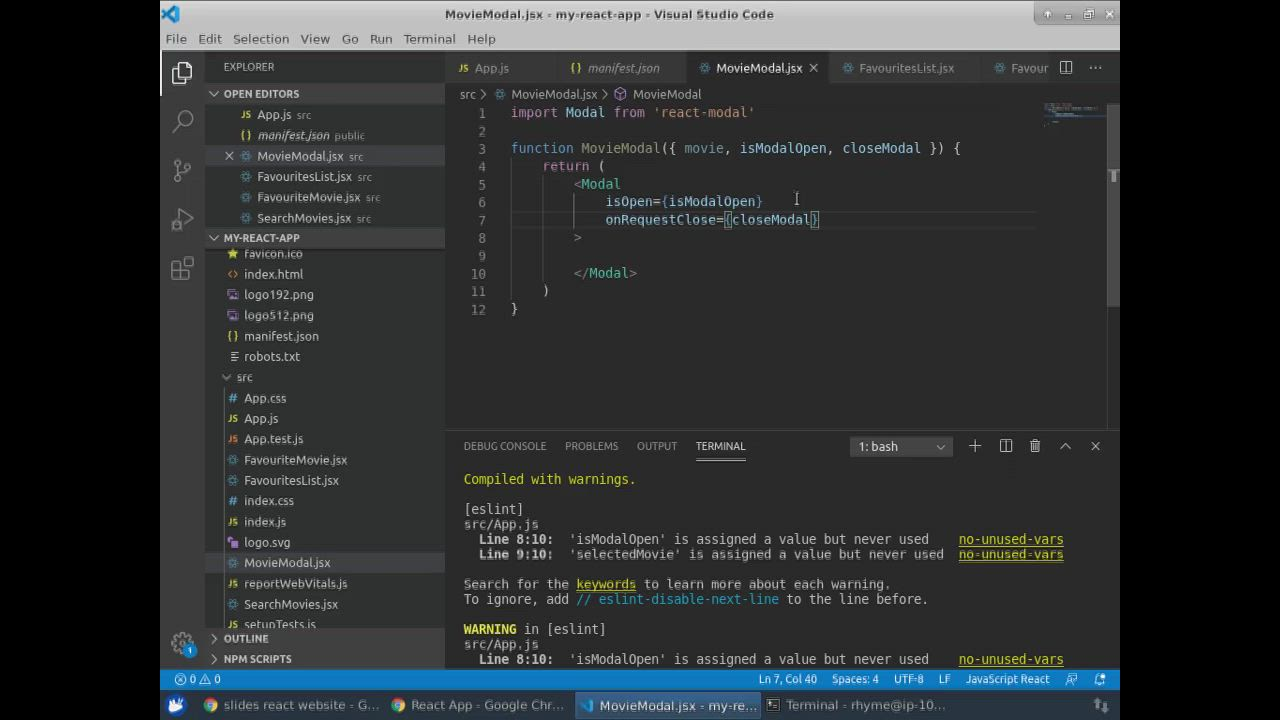Change language mode from JavaScript React

[x=1007, y=679]
